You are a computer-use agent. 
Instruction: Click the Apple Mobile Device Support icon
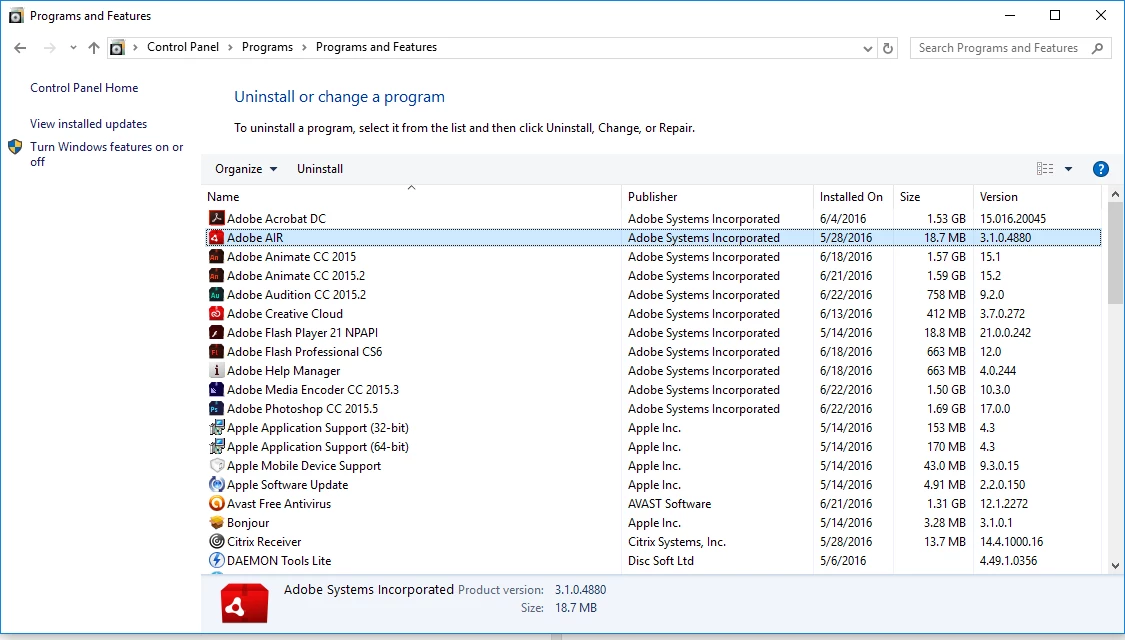[216, 466]
